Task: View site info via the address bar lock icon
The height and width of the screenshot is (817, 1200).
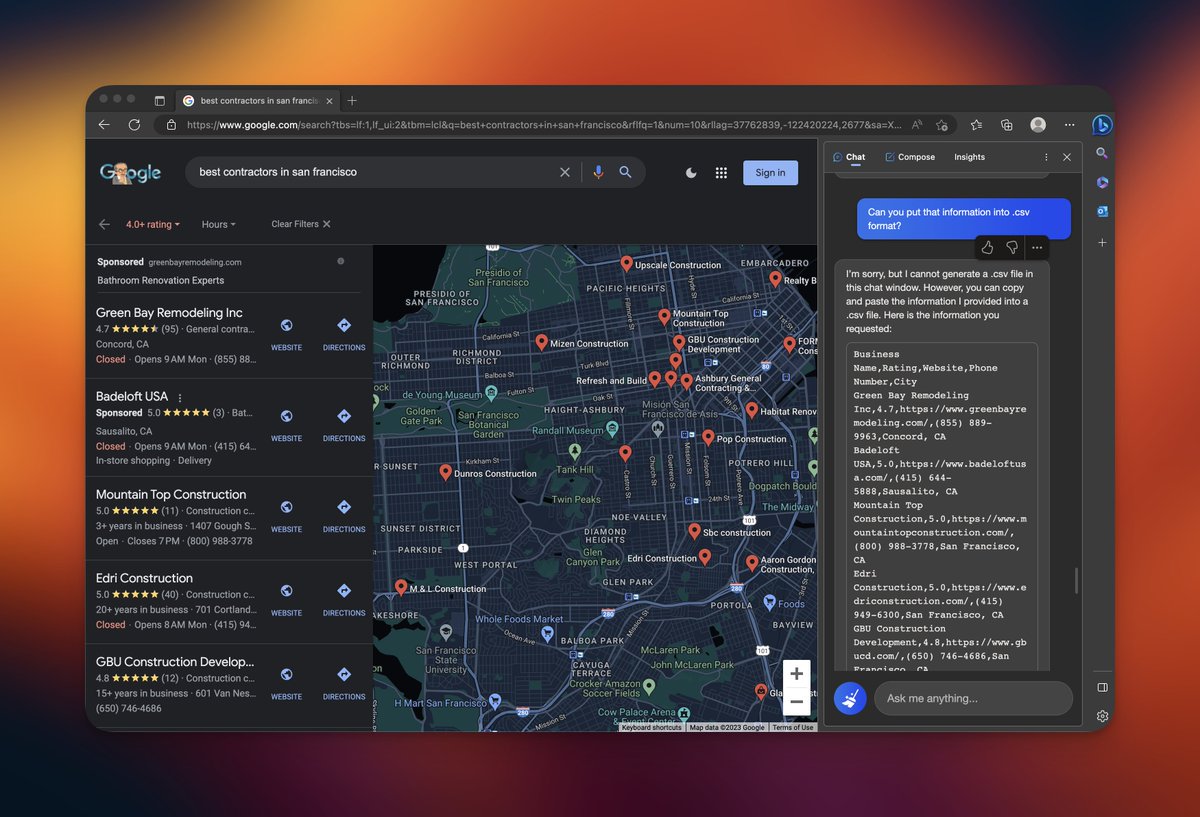Action: tap(171, 125)
